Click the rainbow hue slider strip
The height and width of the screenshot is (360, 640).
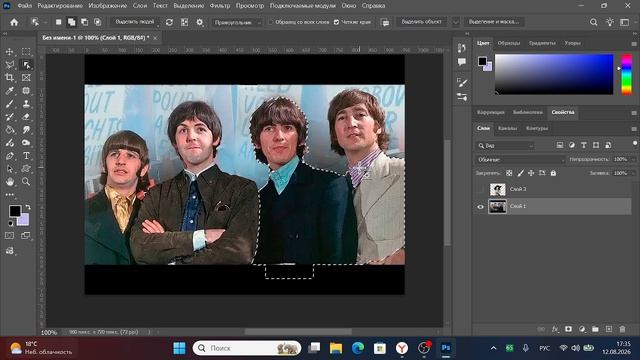pos(627,75)
